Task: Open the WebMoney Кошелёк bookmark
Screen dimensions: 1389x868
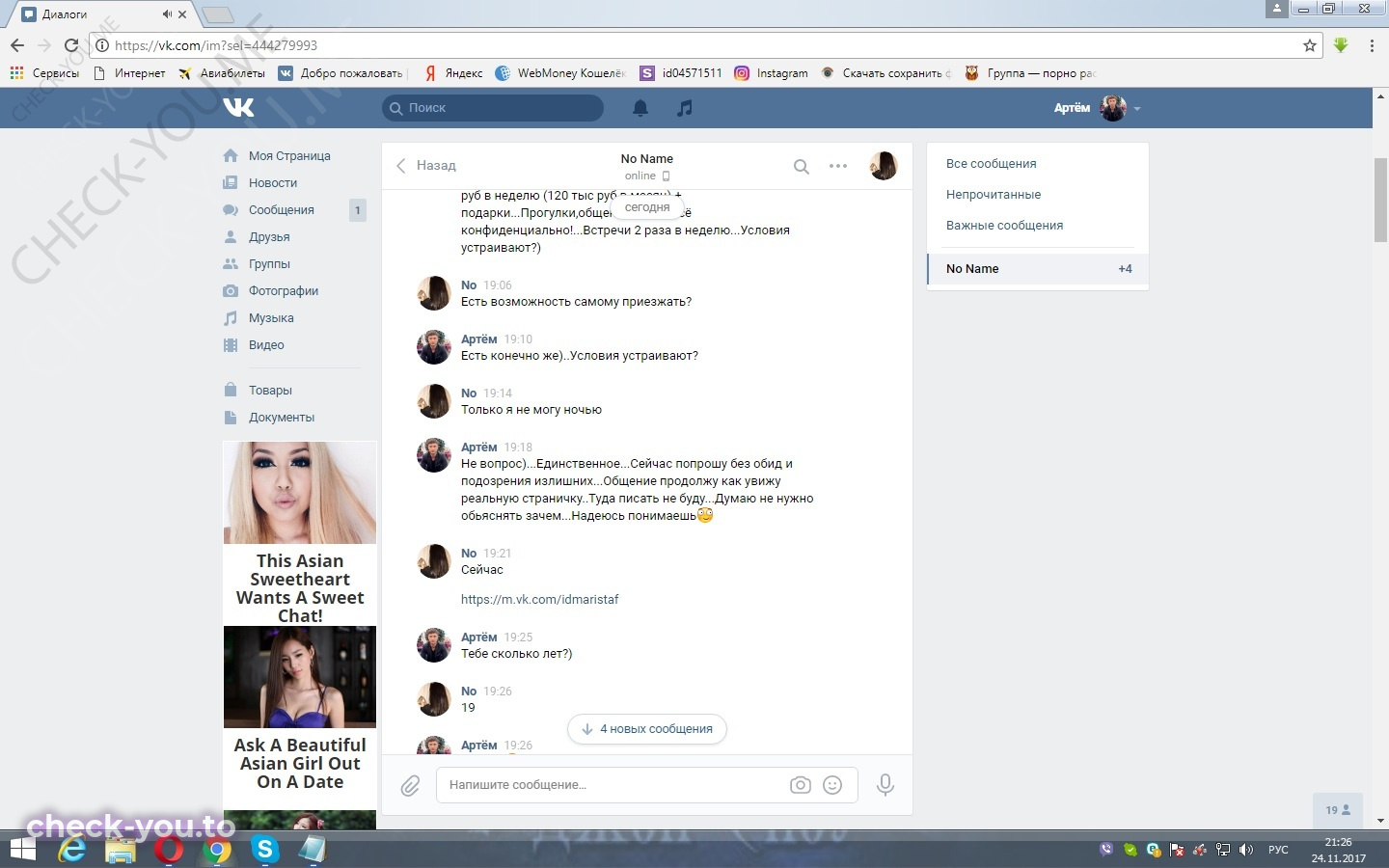Action: click(x=560, y=72)
